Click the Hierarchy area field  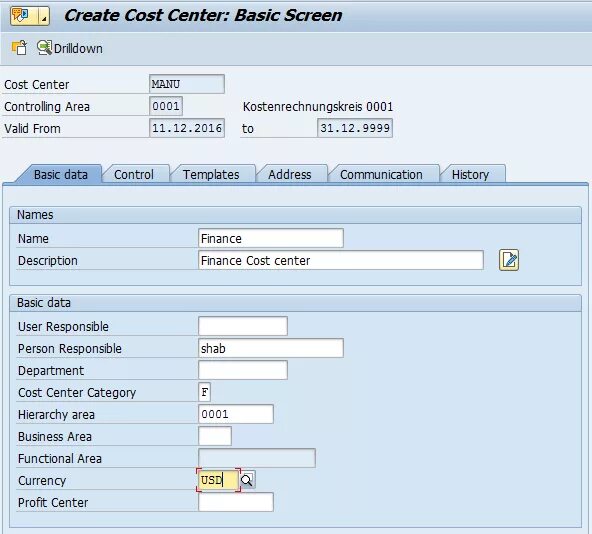pyautogui.click(x=236, y=414)
